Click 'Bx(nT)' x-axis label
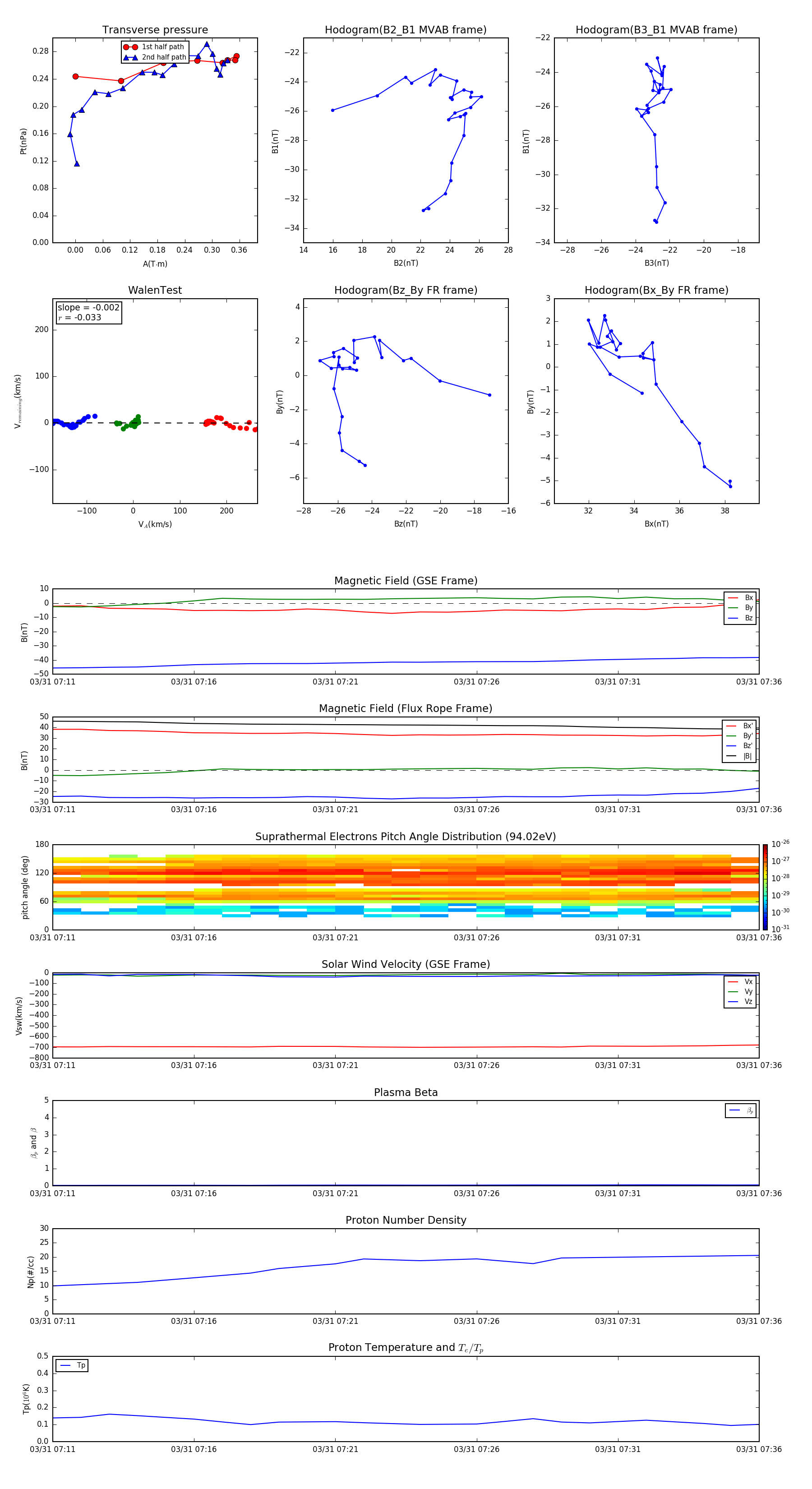The height and width of the screenshot is (1489, 812). coord(656,524)
